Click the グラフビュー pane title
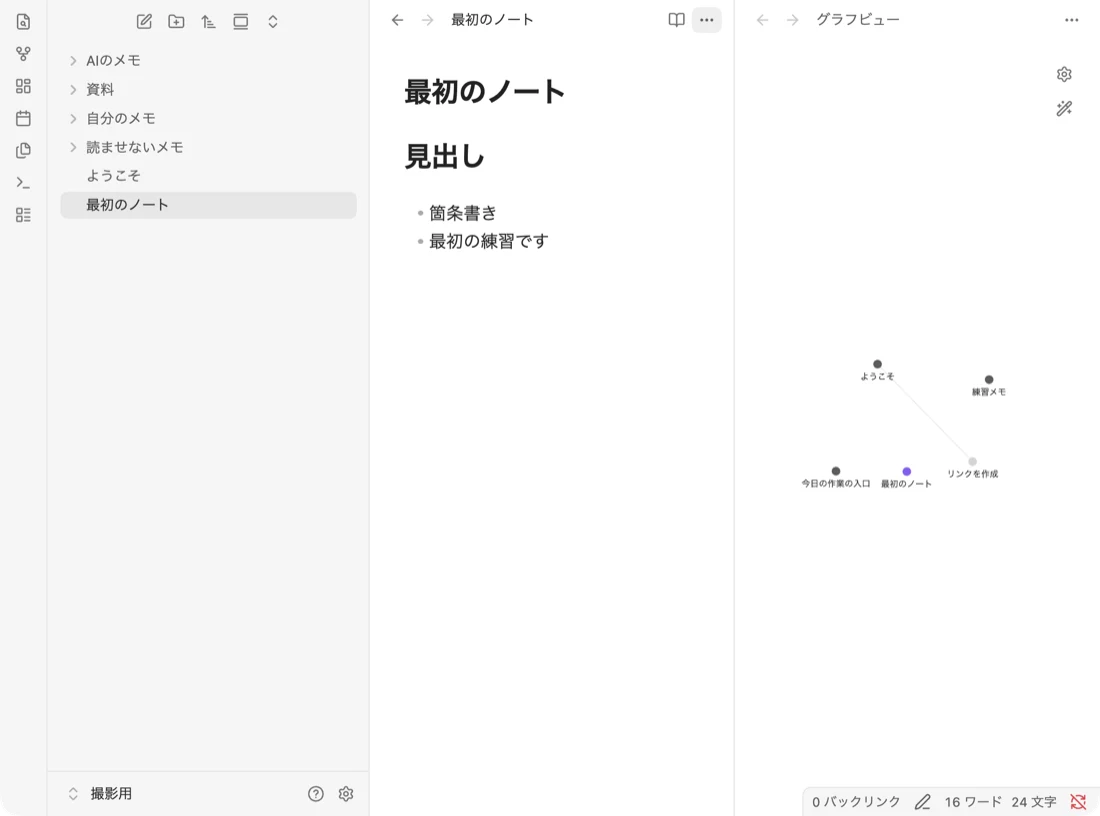This screenshot has width=1100, height=816. pyautogui.click(x=857, y=20)
